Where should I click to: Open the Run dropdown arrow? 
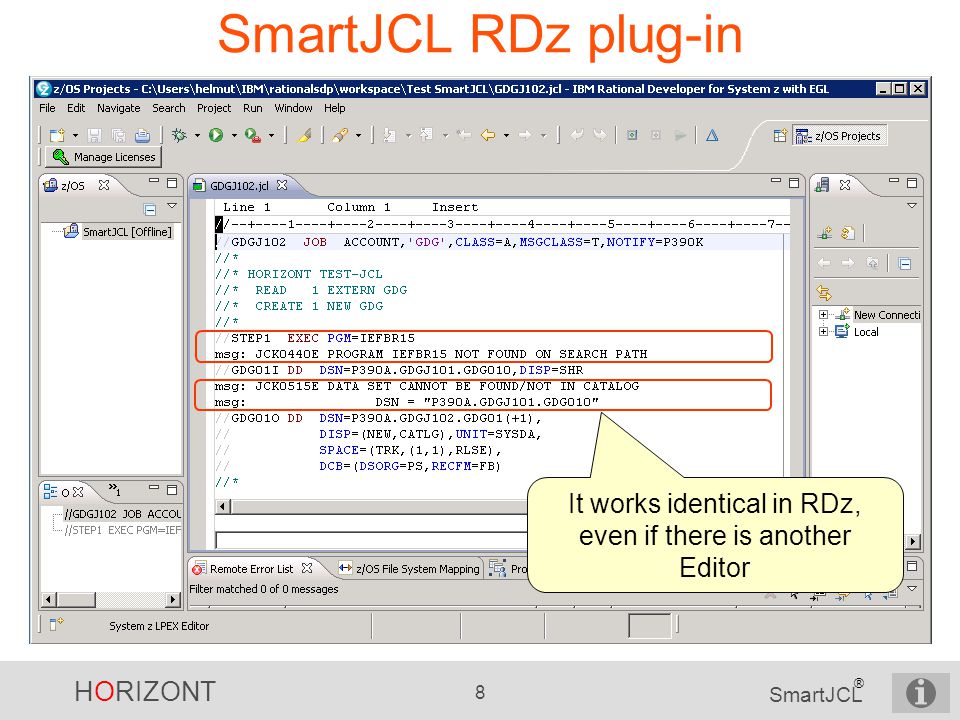pos(234,135)
